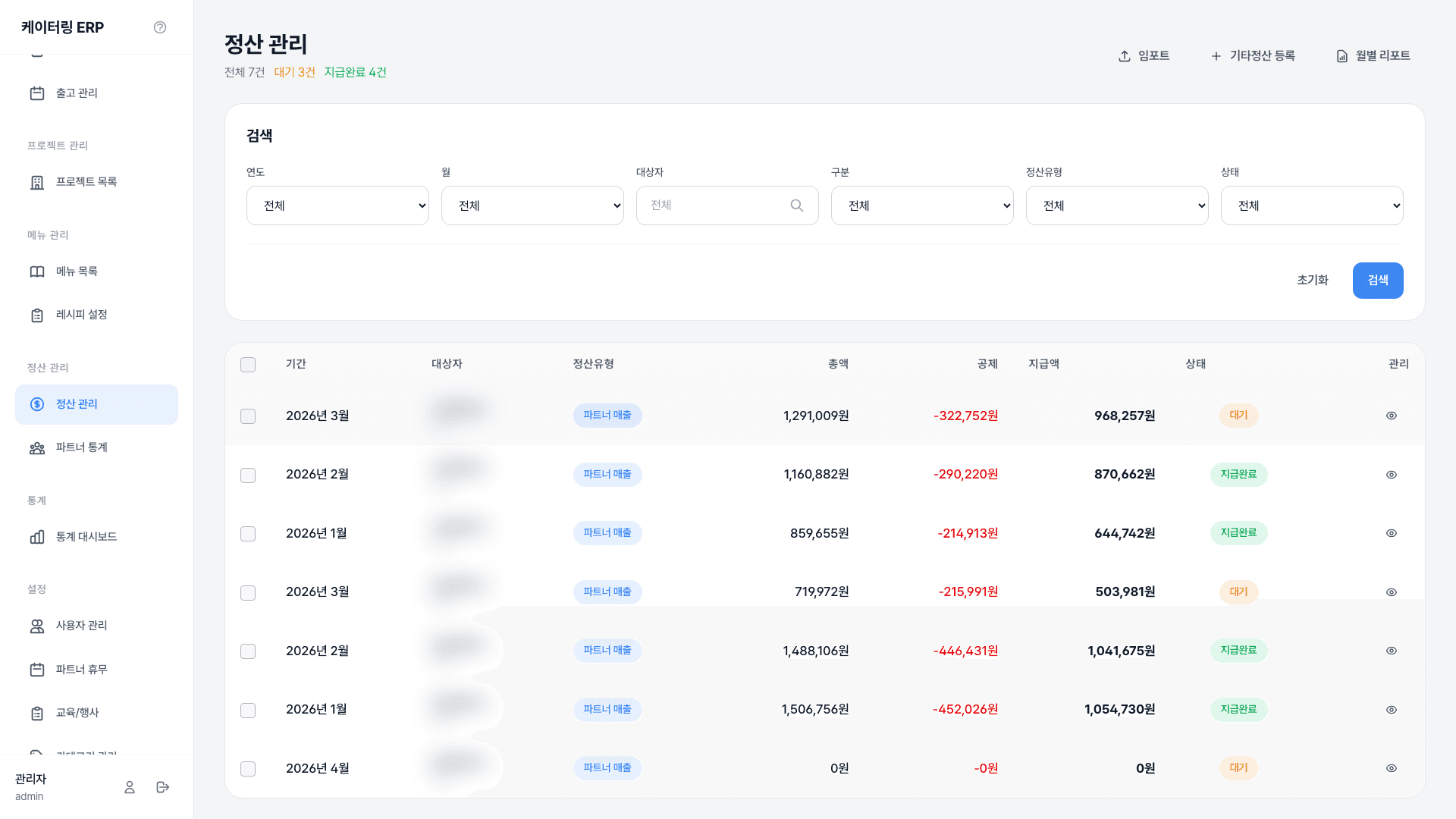This screenshot has height=819, width=1456.
Task: Expand the 상태 status dropdown
Action: pyautogui.click(x=1312, y=206)
